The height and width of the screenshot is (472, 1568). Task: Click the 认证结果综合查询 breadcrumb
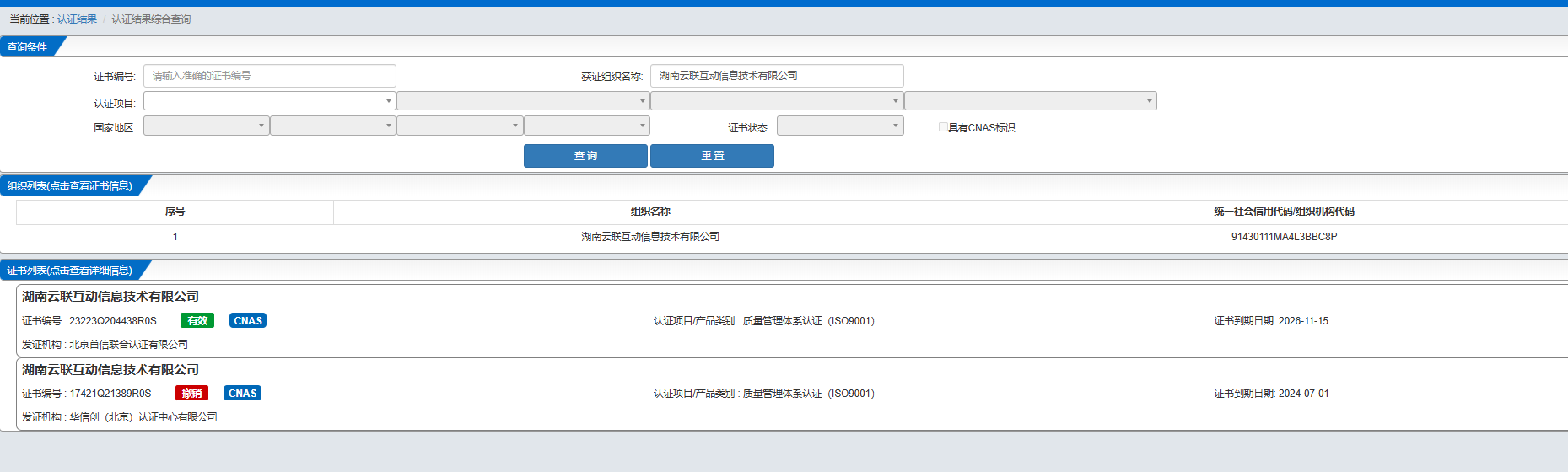pos(151,19)
